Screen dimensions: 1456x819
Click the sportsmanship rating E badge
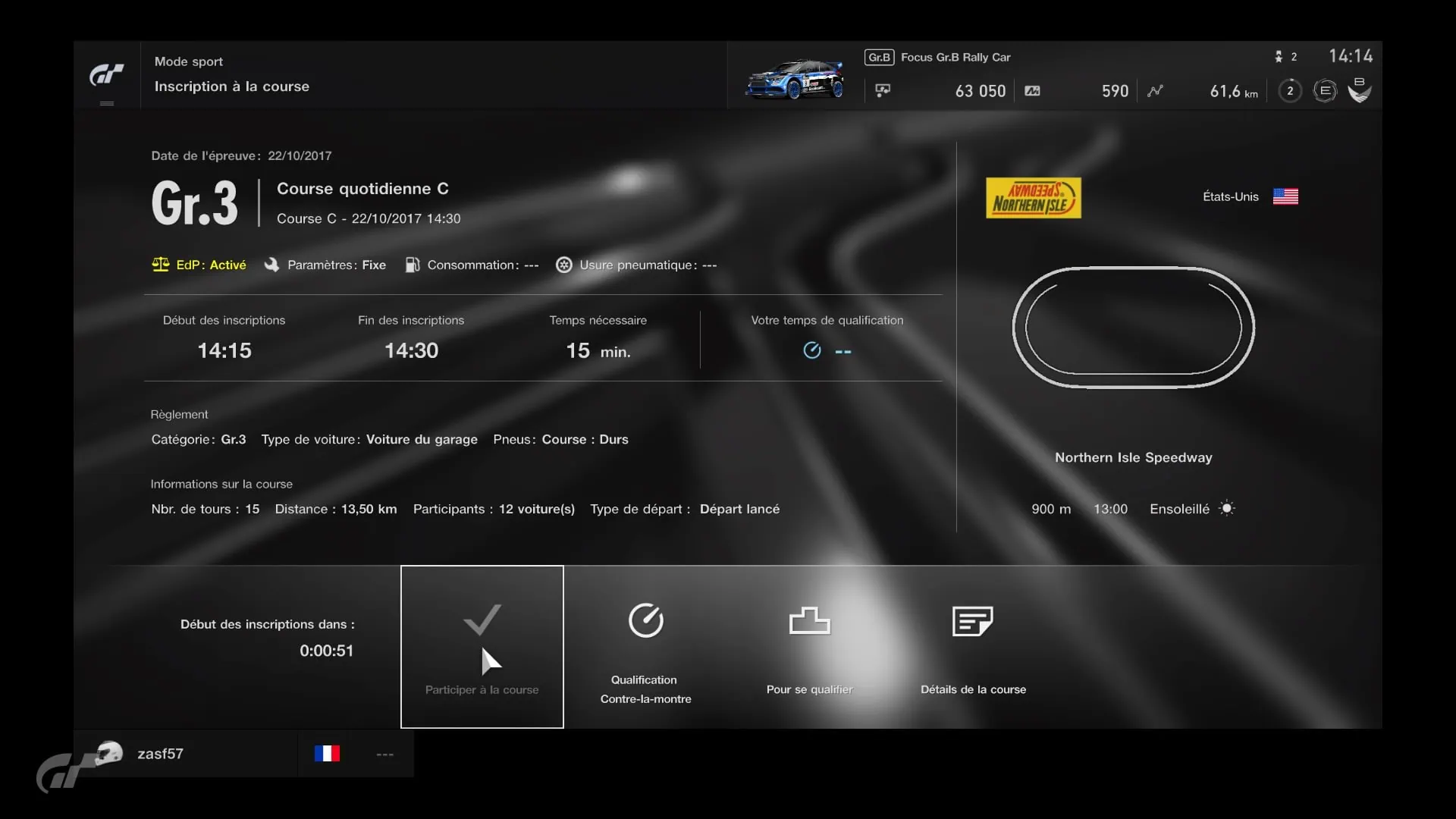(1324, 91)
